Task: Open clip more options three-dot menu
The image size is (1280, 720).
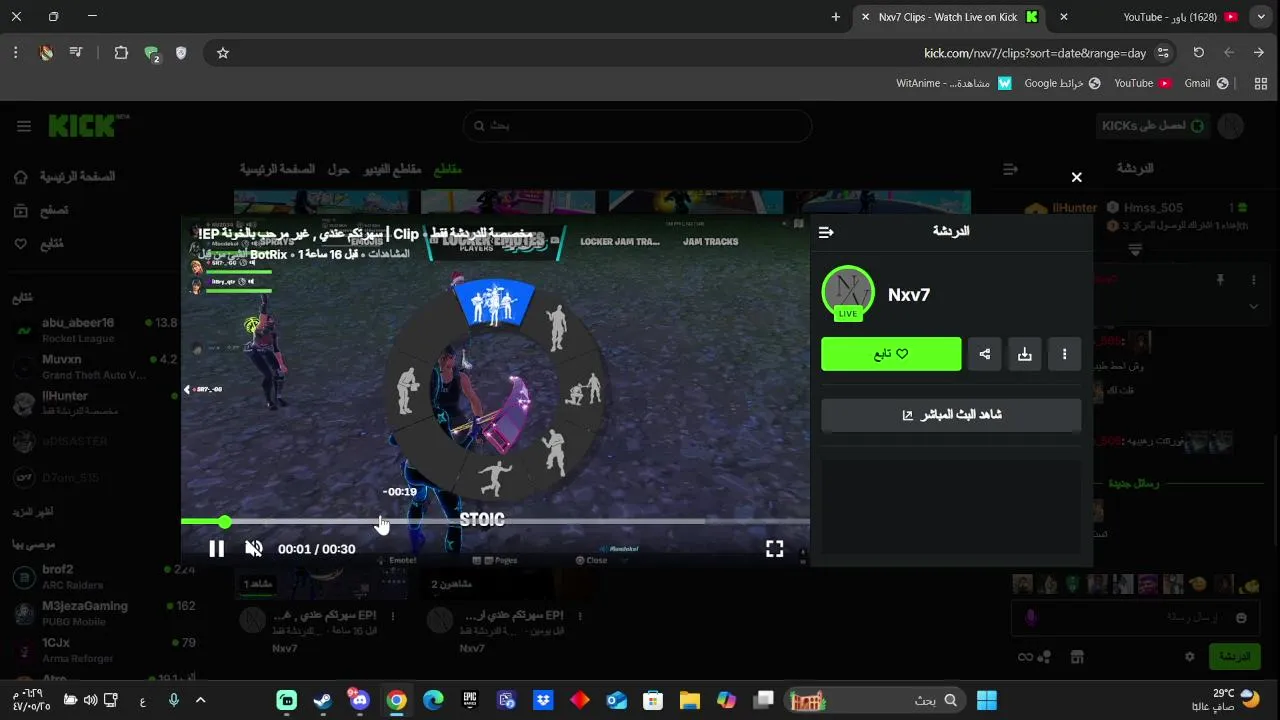Action: pyautogui.click(x=1064, y=354)
